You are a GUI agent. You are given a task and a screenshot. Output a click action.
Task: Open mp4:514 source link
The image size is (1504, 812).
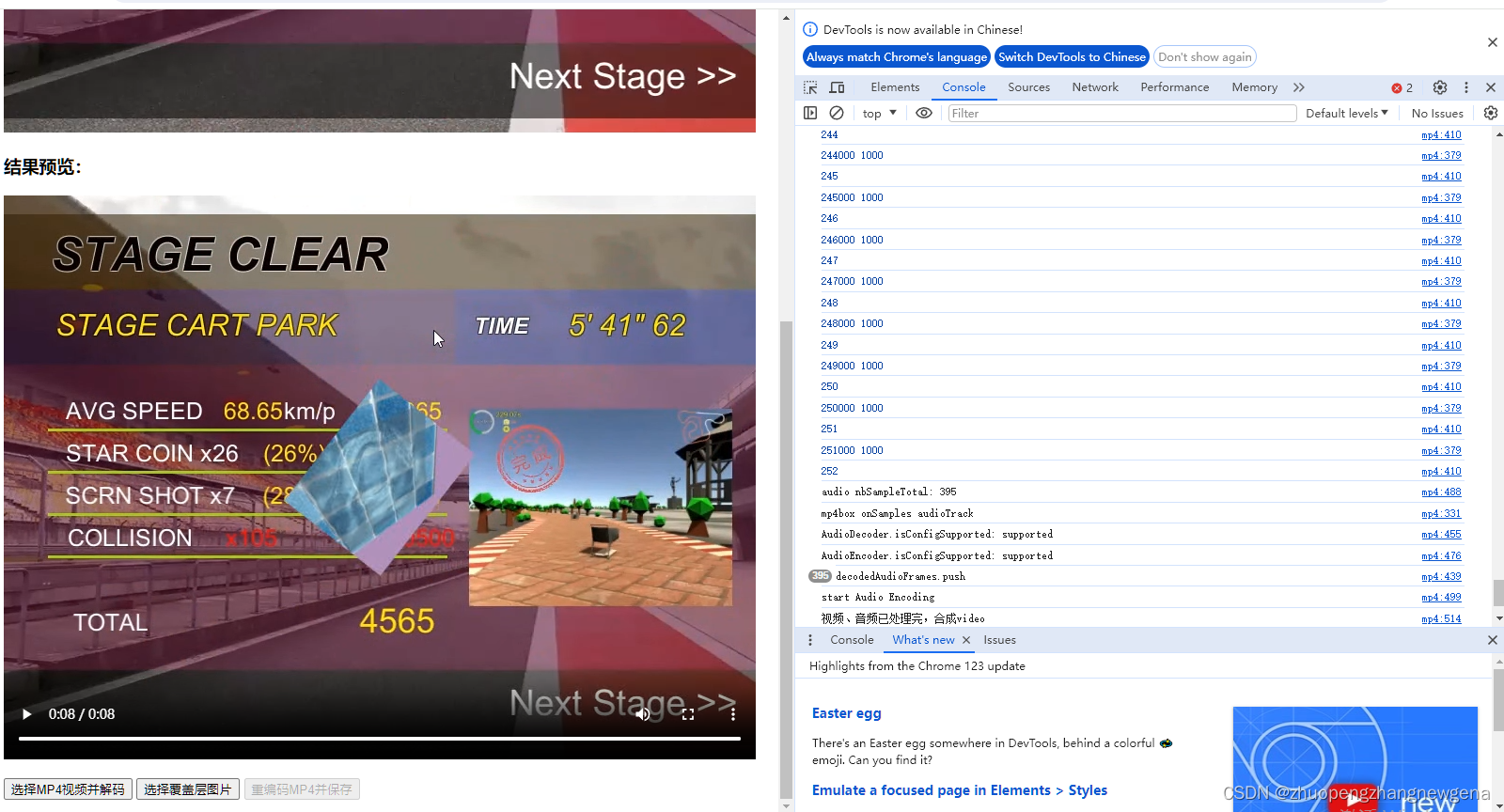[x=1441, y=618]
